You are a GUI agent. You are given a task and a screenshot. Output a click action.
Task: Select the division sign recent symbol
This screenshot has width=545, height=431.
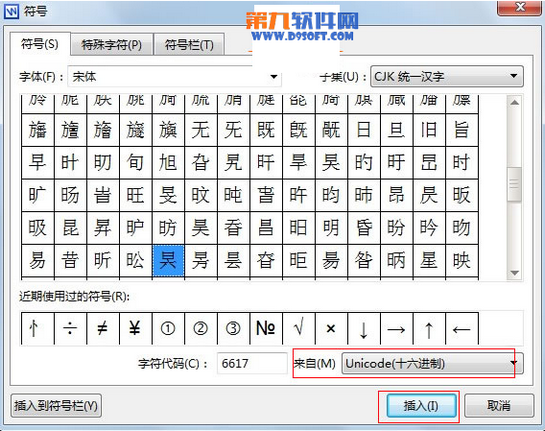pyautogui.click(x=71, y=328)
